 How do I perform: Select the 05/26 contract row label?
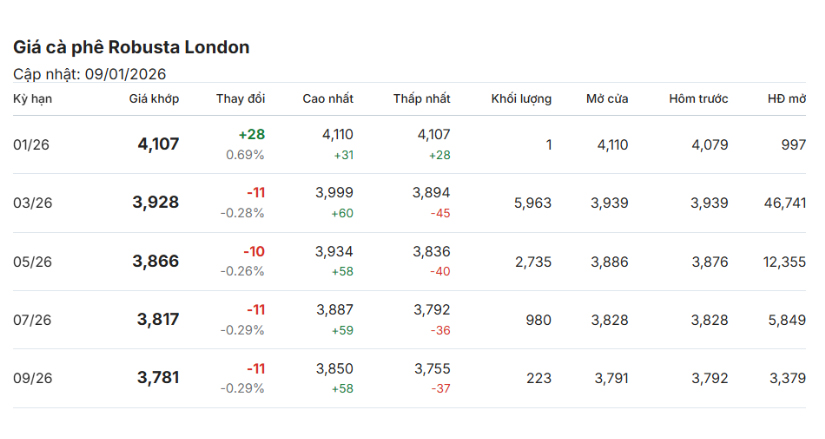31,262
